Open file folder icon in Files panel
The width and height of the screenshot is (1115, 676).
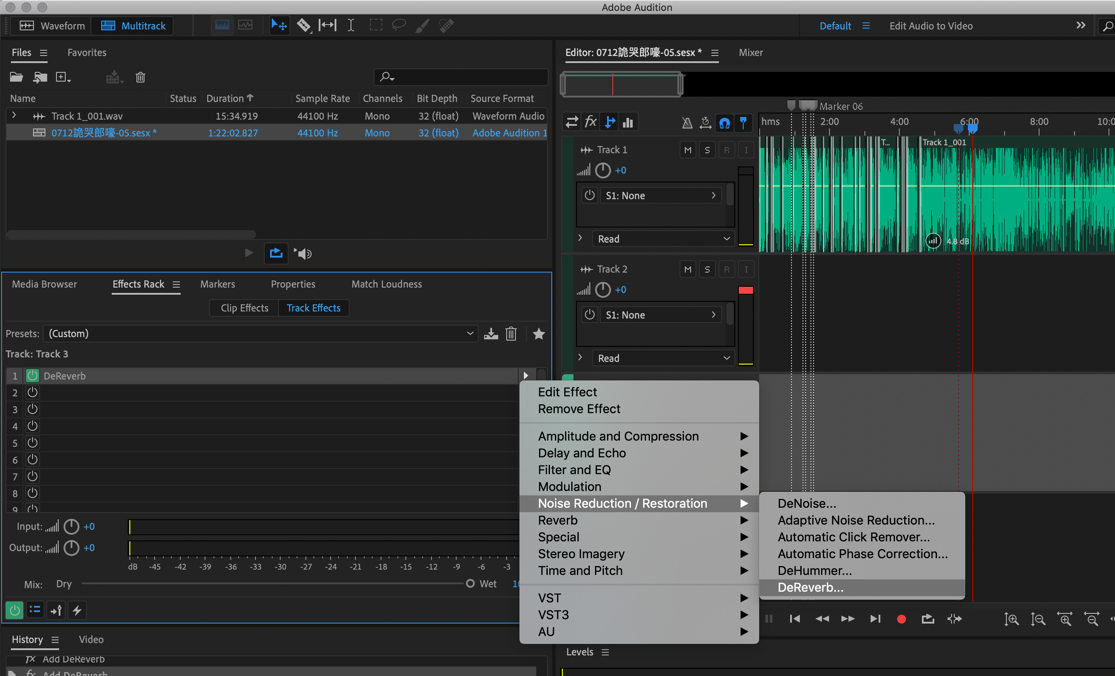16,77
